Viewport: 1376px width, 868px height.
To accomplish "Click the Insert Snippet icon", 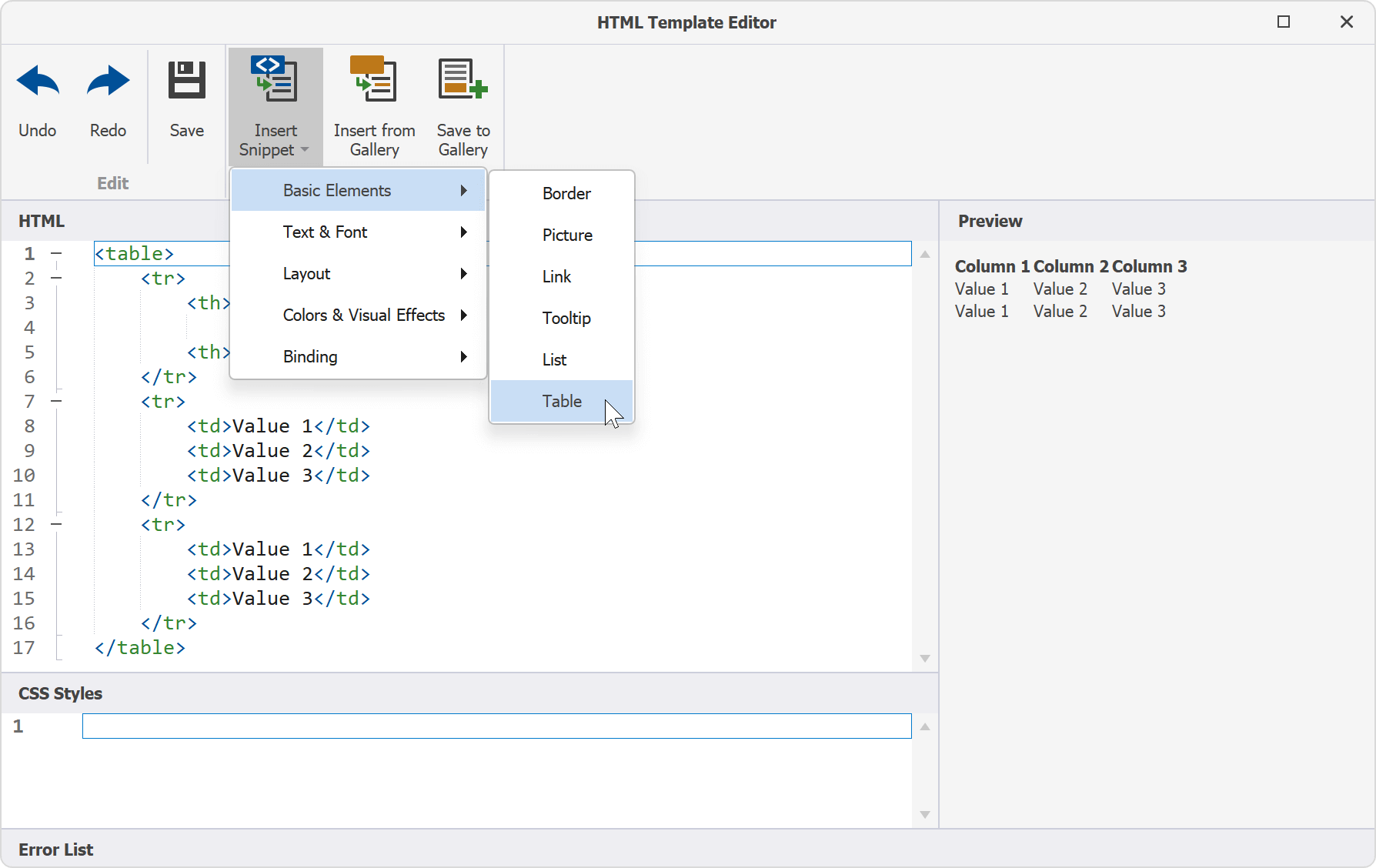I will (275, 79).
